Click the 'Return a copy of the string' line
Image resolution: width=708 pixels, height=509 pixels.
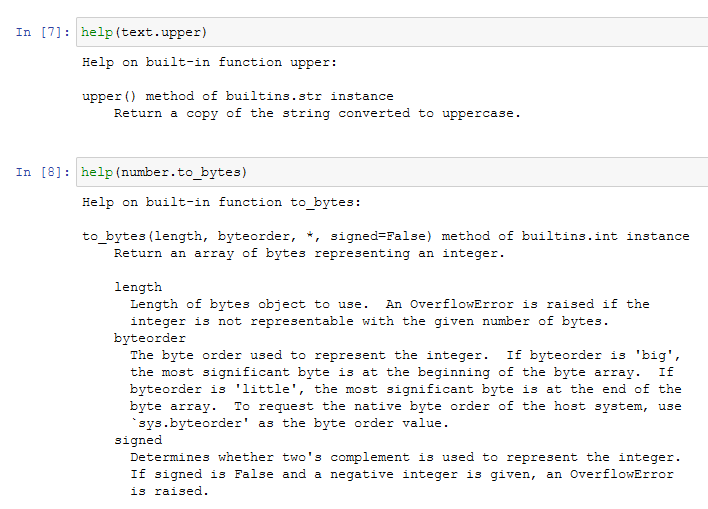(x=317, y=113)
